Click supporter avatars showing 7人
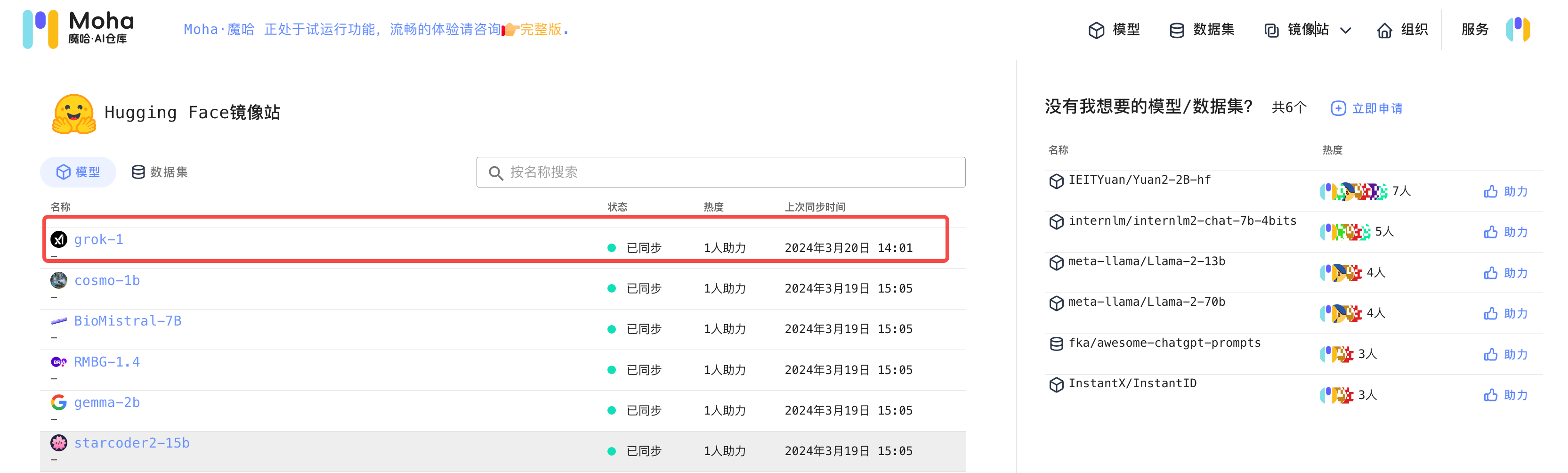This screenshot has width=1568, height=473. click(1354, 191)
